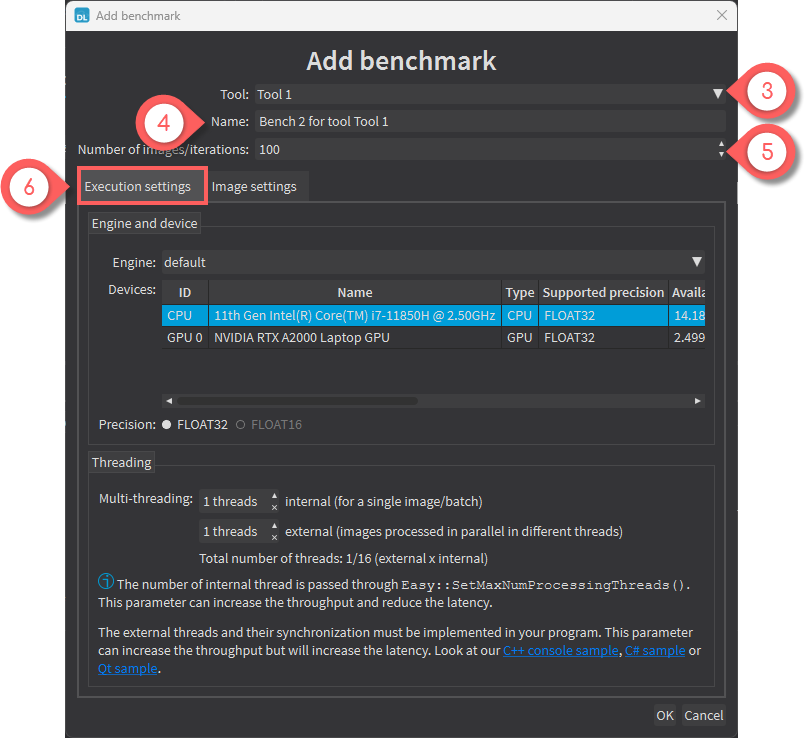Image resolution: width=807 pixels, height=738 pixels.
Task: Click the Name column header in devices table
Action: pyautogui.click(x=355, y=292)
